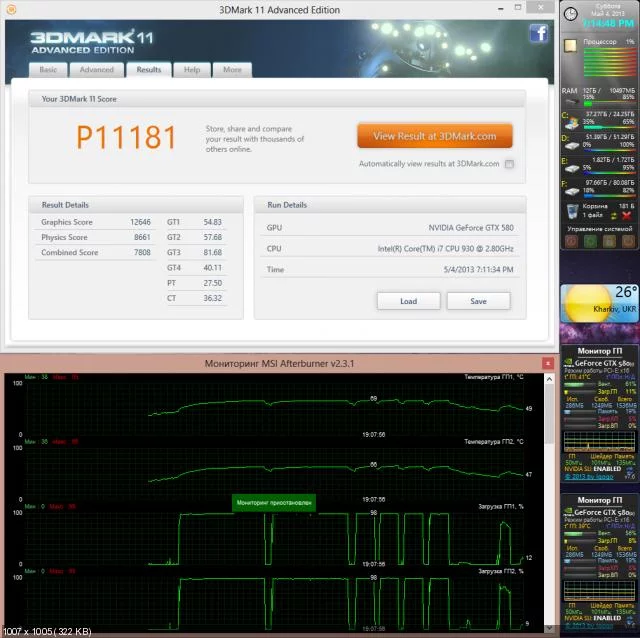The width and height of the screenshot is (640, 638).
Task: Click the Управление системой label in sidebar
Action: pos(600,229)
